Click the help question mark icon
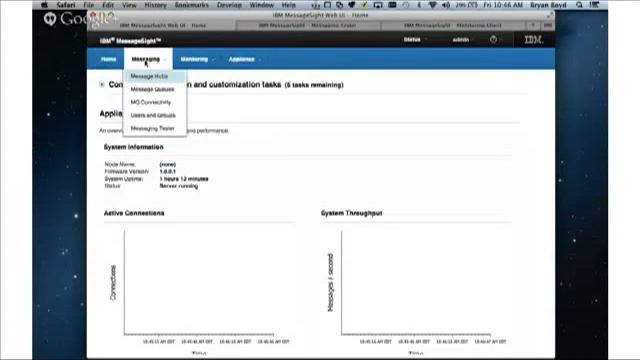The image size is (640, 360). tap(493, 40)
